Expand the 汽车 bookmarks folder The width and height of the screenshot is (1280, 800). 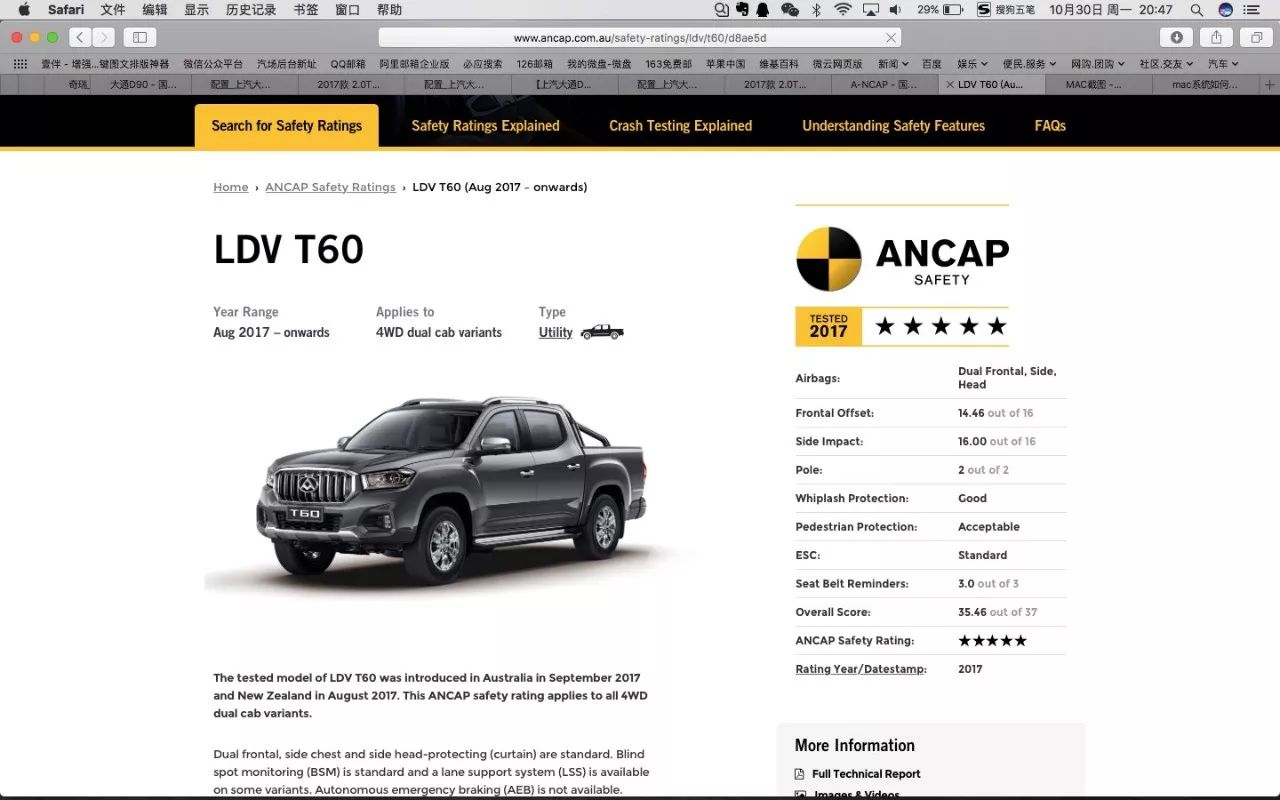[1224, 64]
